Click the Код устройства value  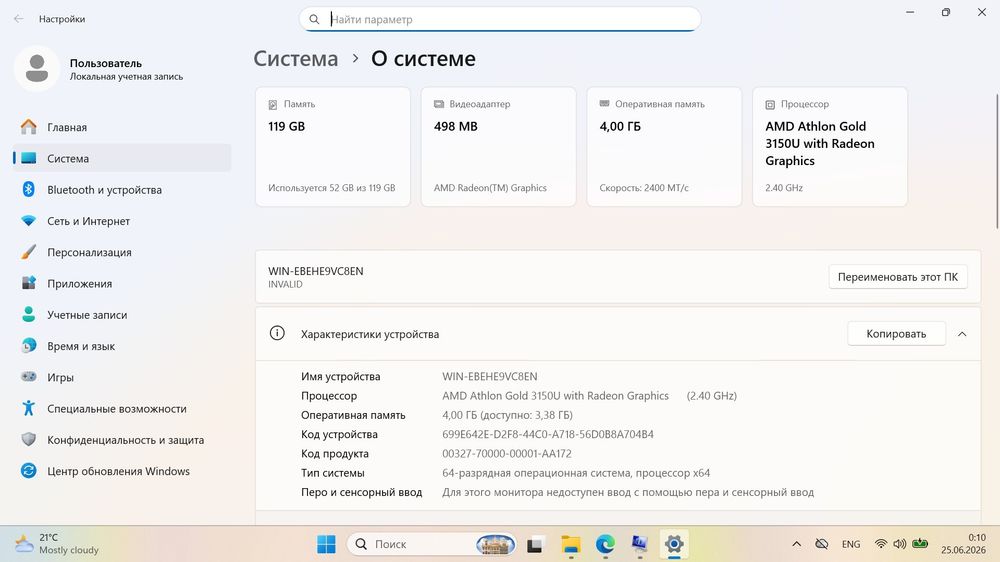[548, 434]
